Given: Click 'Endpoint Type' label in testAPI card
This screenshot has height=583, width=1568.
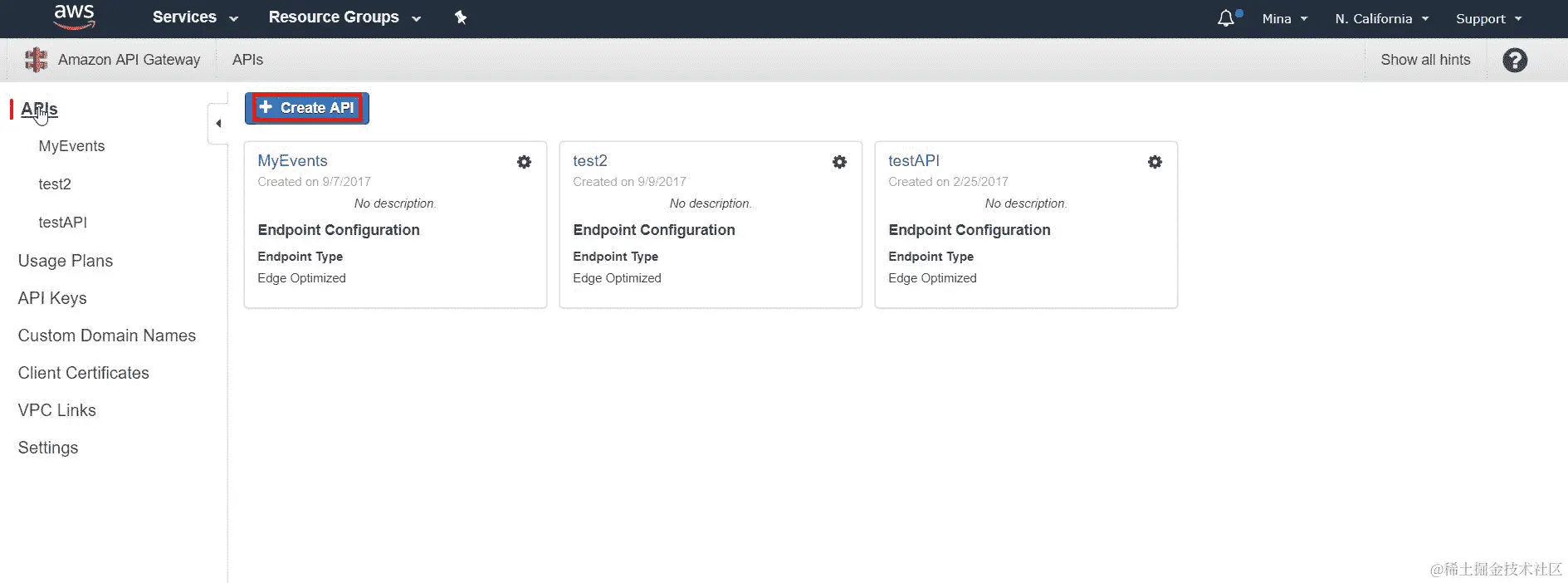Looking at the screenshot, I should coord(931,257).
